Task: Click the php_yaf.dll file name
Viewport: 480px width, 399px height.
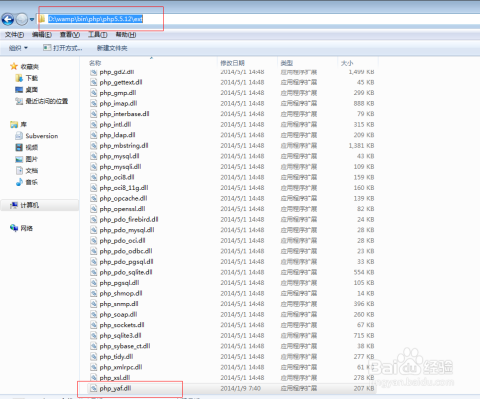Action: (115, 388)
